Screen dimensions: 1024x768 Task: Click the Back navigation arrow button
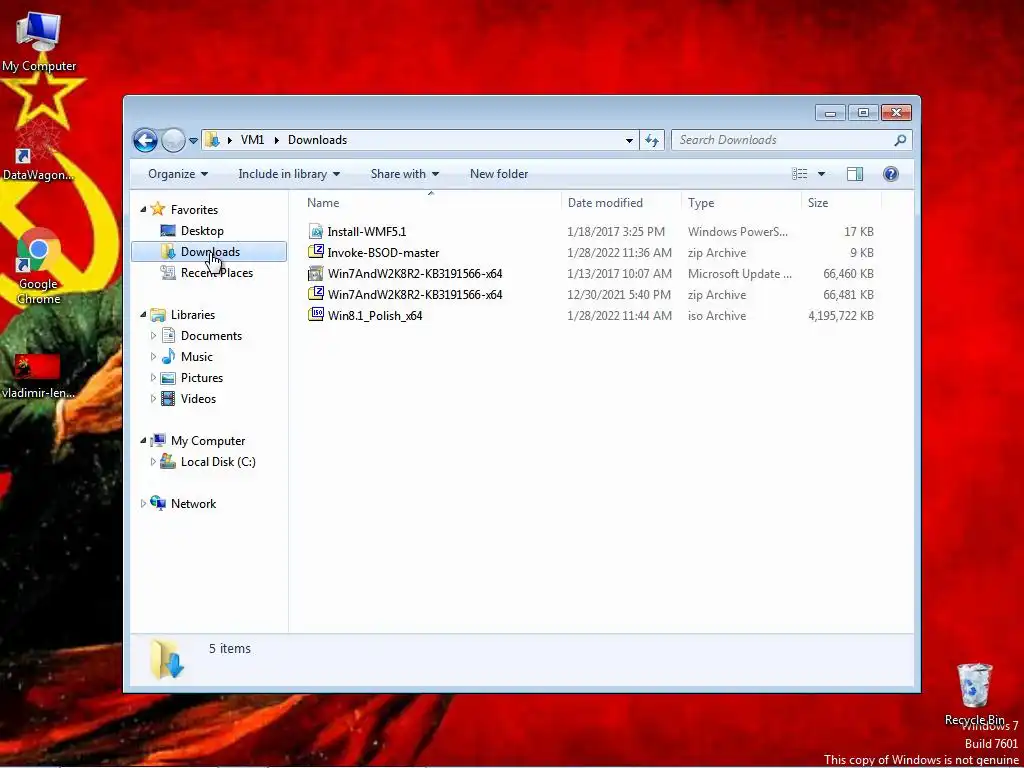click(145, 140)
